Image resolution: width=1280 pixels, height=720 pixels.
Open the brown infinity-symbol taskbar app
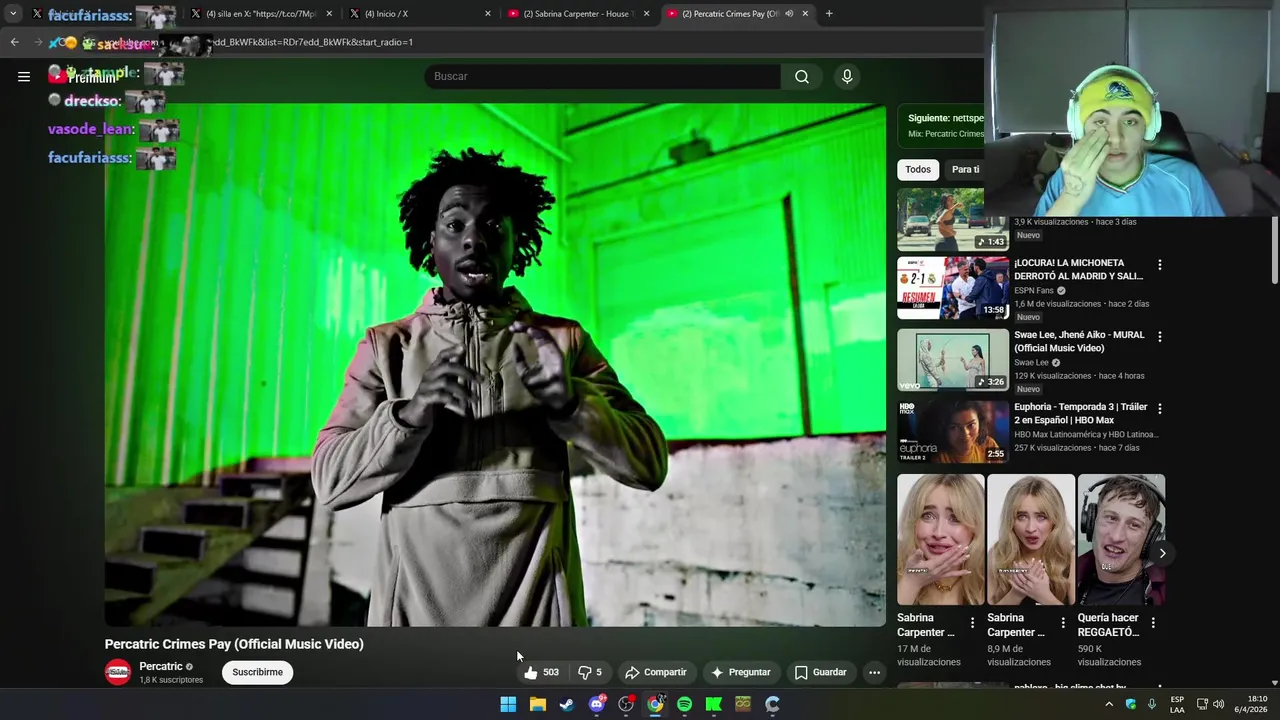point(743,704)
